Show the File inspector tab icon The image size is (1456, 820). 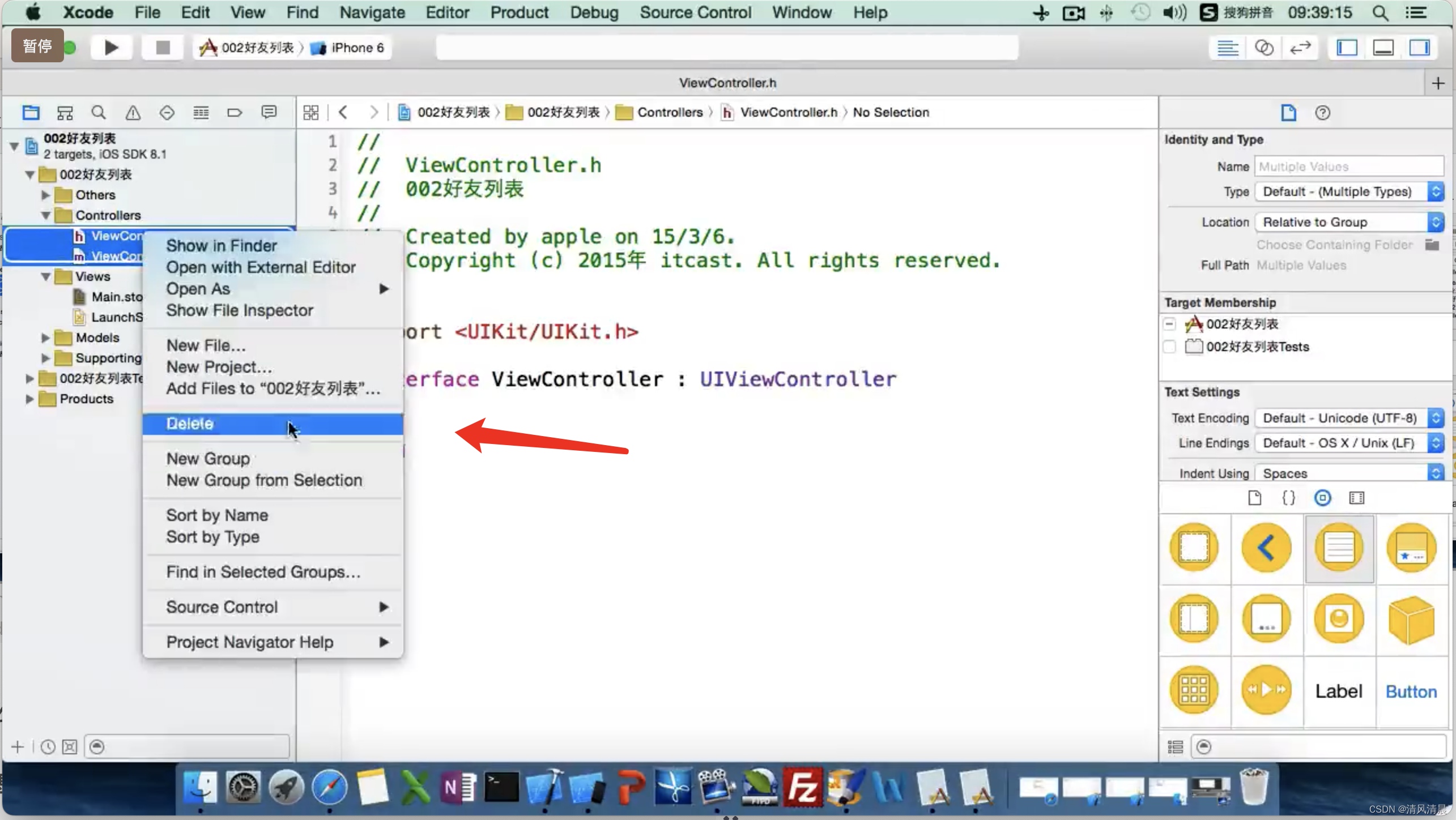click(x=1288, y=112)
